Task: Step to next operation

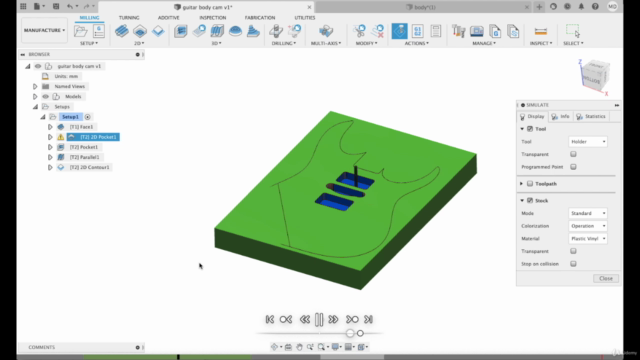Action: pyautogui.click(x=352, y=320)
